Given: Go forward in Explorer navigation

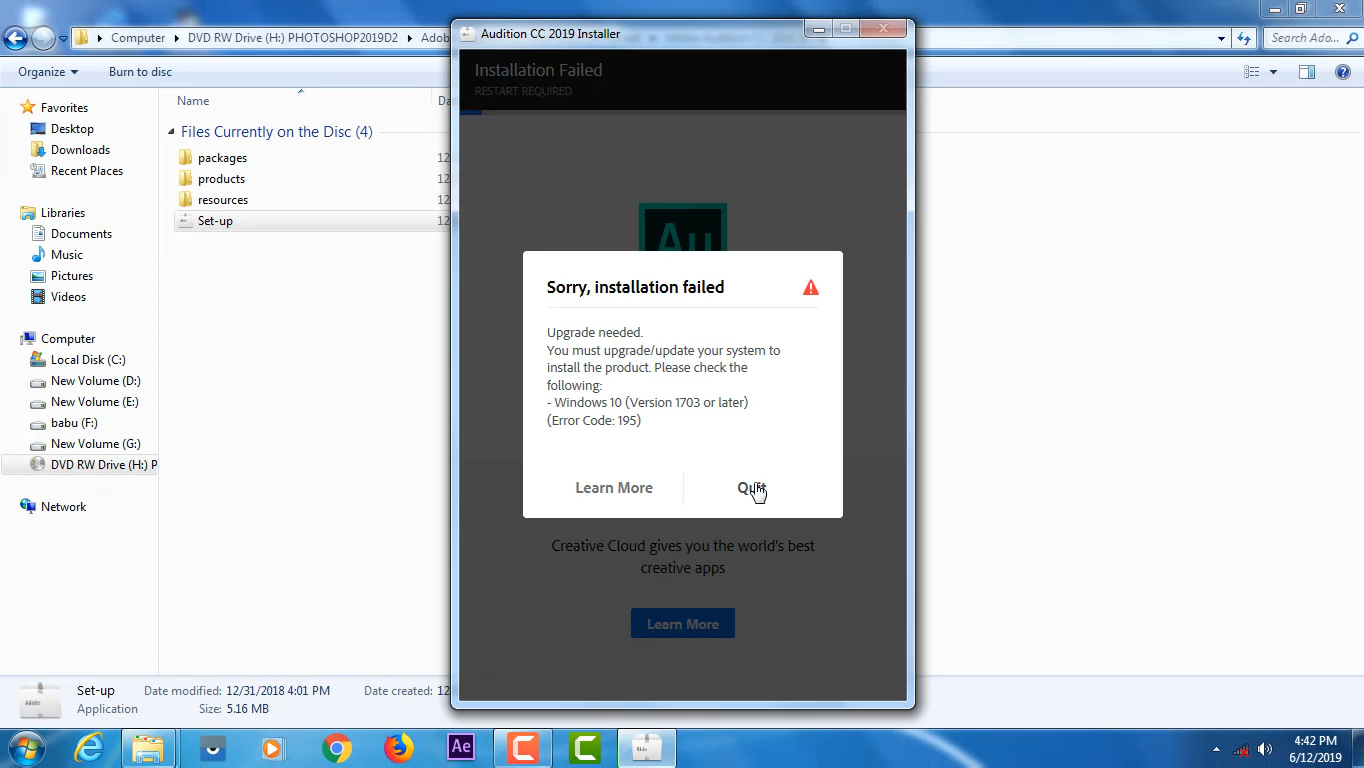Looking at the screenshot, I should click(x=44, y=38).
